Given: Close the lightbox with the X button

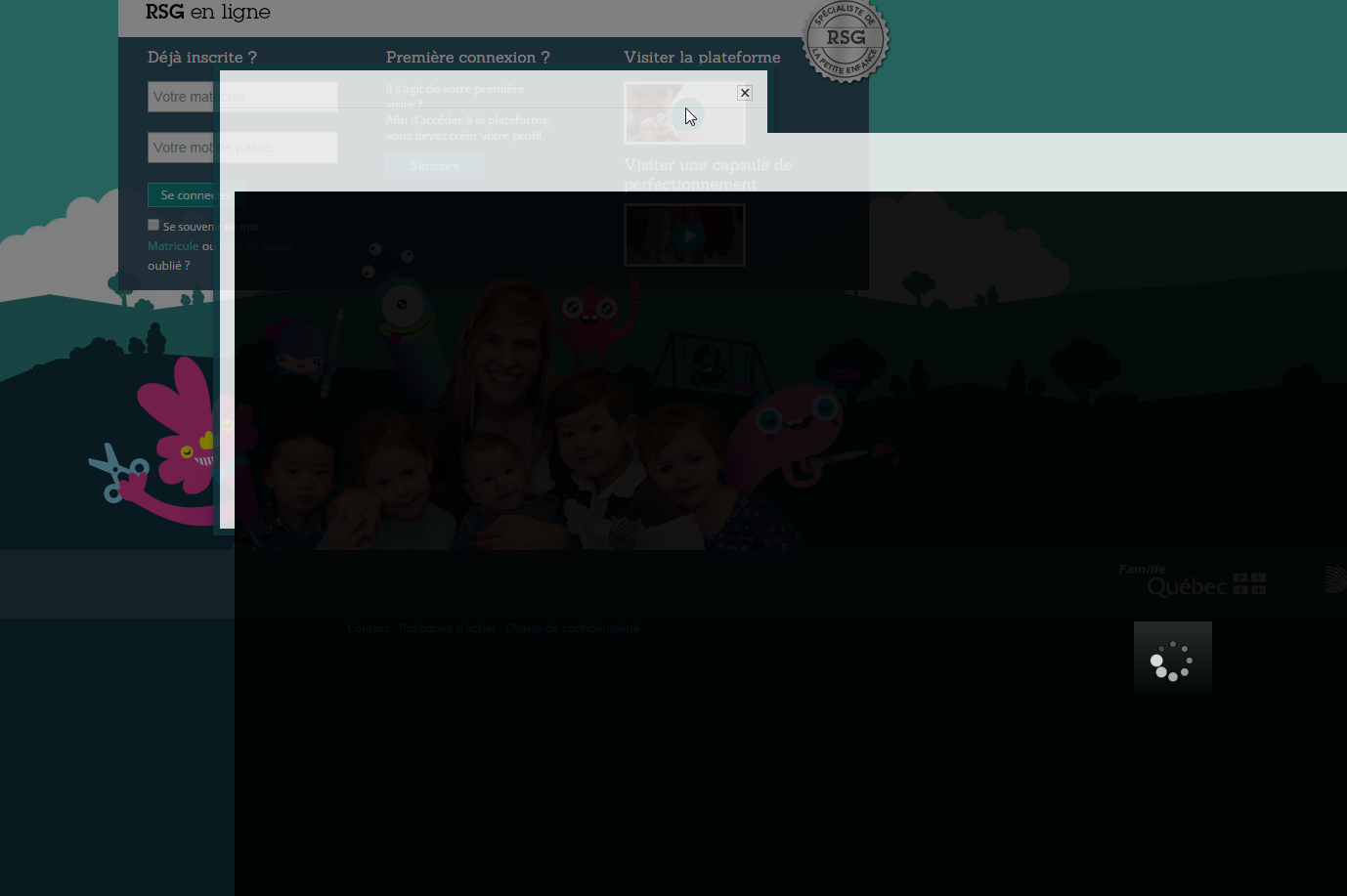Looking at the screenshot, I should [x=745, y=93].
